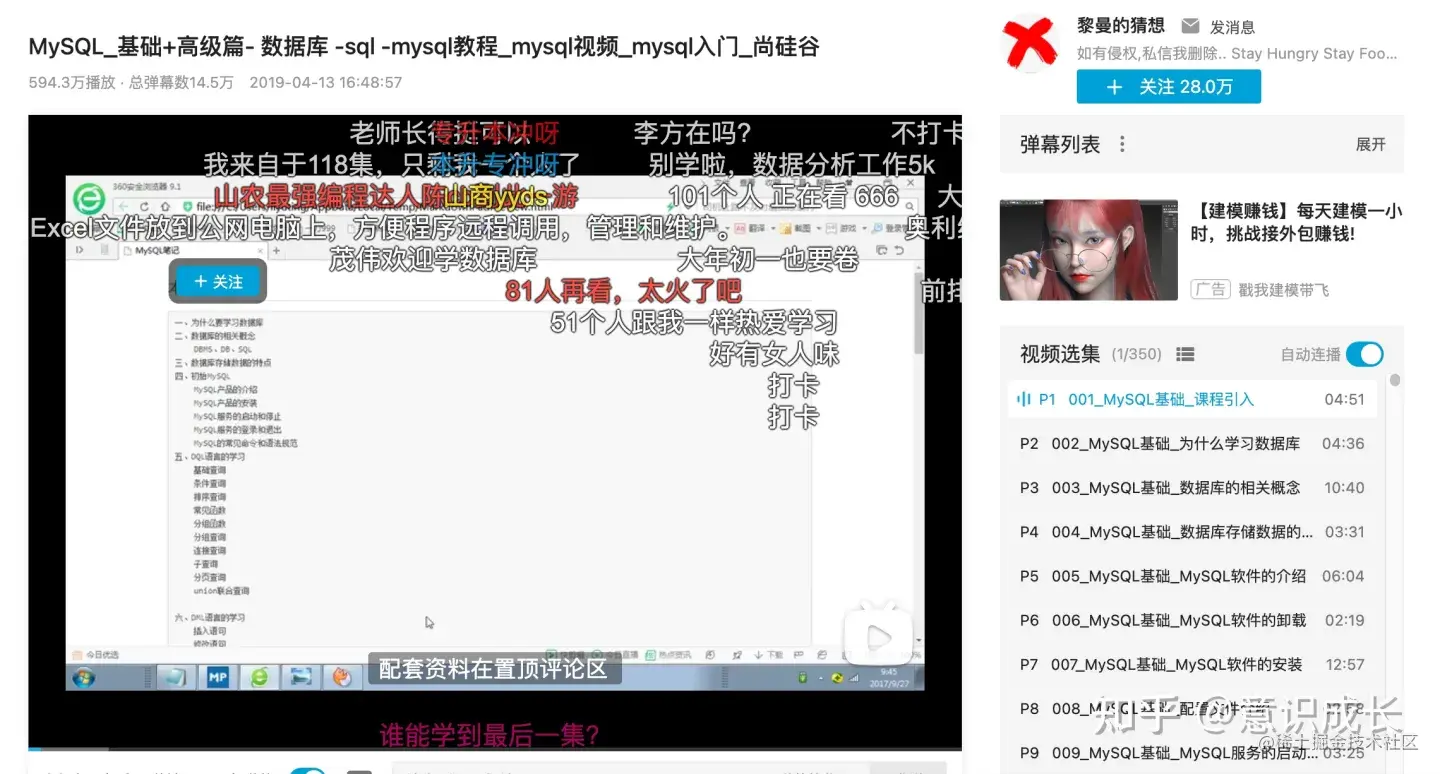The image size is (1440, 774).
Task: Click 三、数据库存储数据的特点 outline entry
Action: (x=223, y=363)
